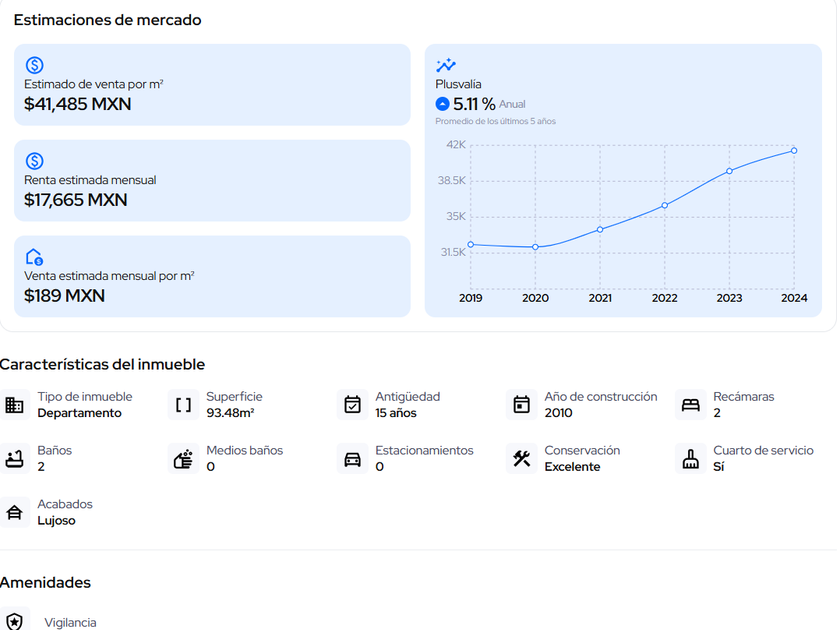This screenshot has width=840, height=630.
Task: Click the bracket icon next to Superficie
Action: [x=183, y=405]
